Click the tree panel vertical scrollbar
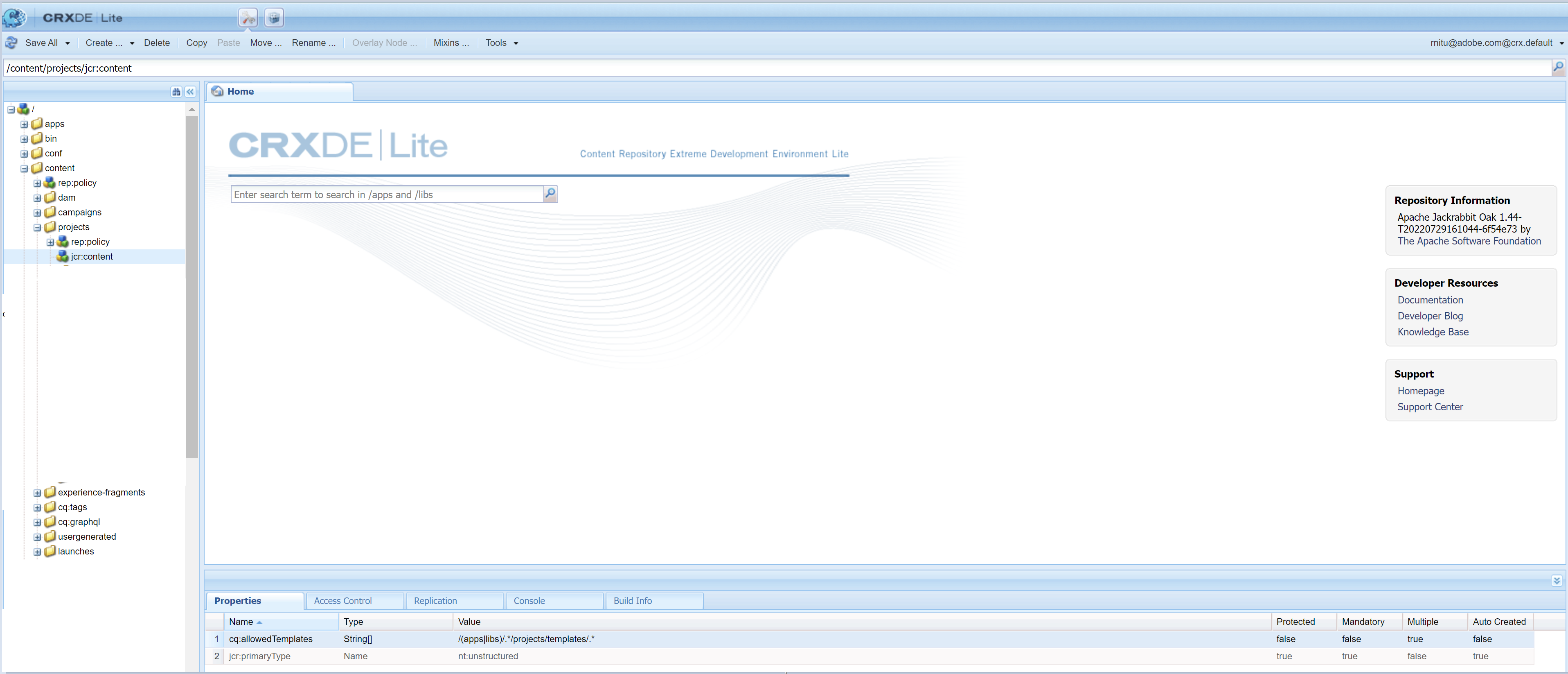1568x674 pixels. (x=192, y=286)
